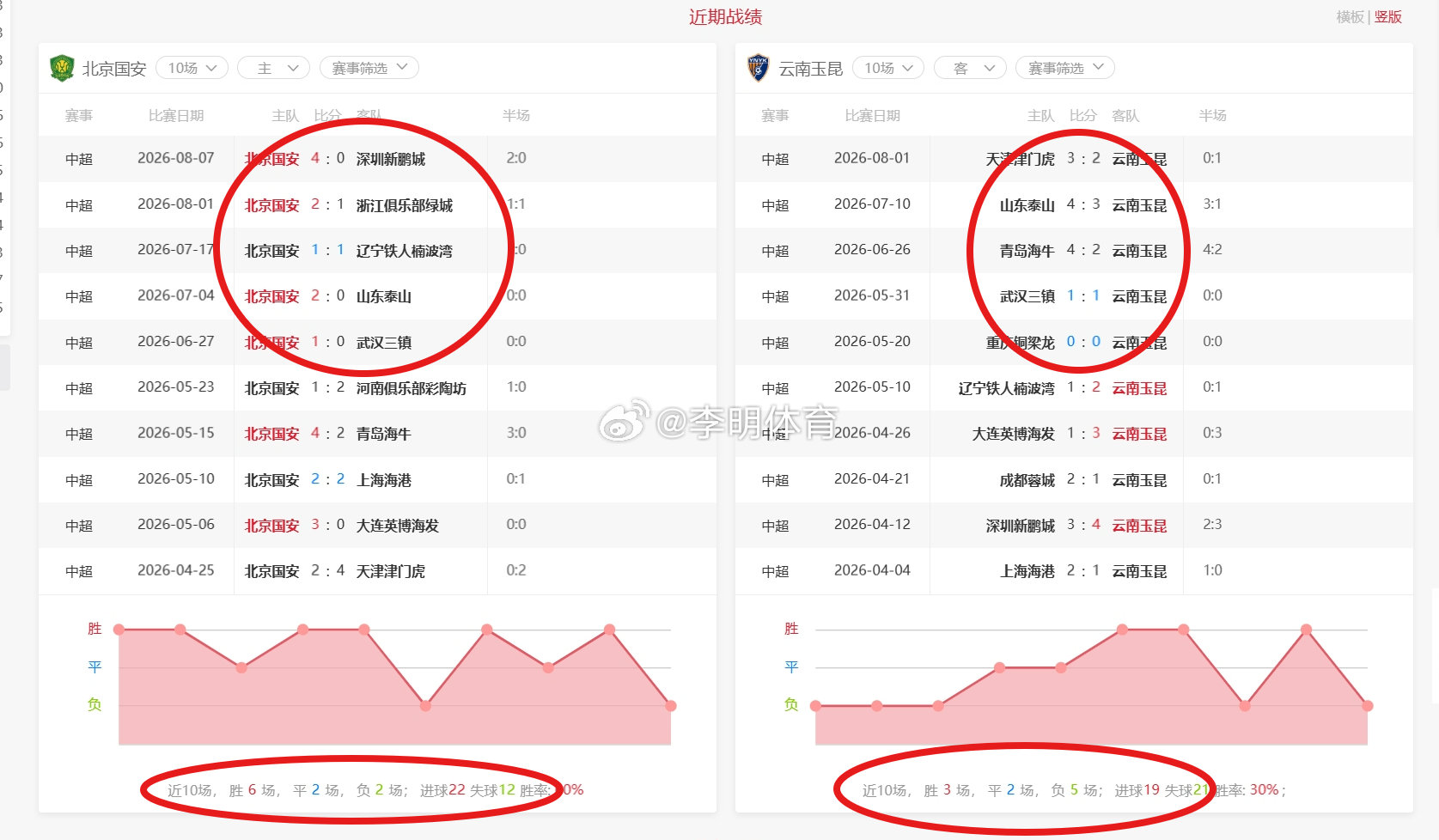Click the 近期战绩 section title
The height and width of the screenshot is (840, 1439).
[x=725, y=17]
